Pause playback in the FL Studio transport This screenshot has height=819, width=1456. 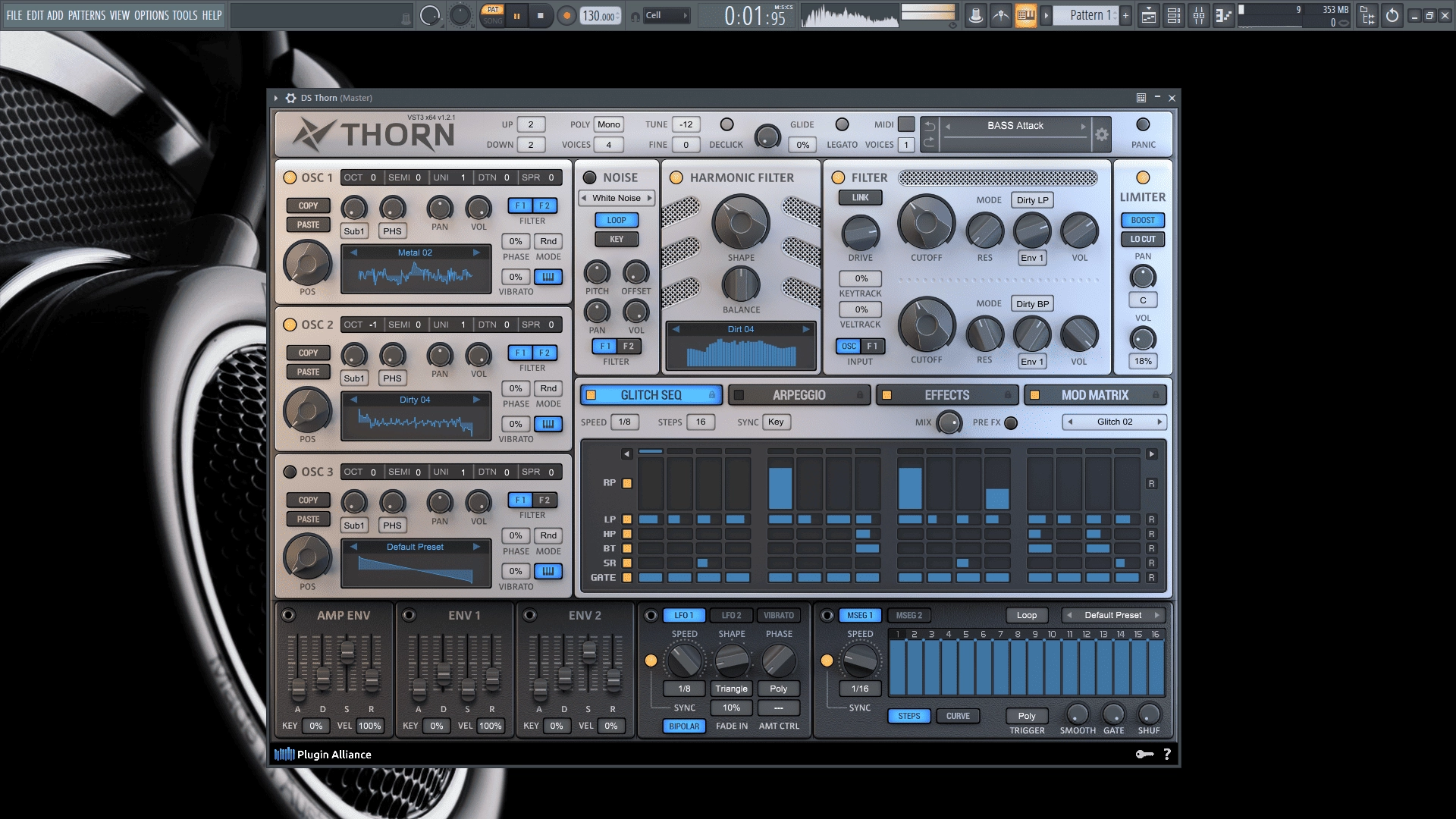point(516,15)
